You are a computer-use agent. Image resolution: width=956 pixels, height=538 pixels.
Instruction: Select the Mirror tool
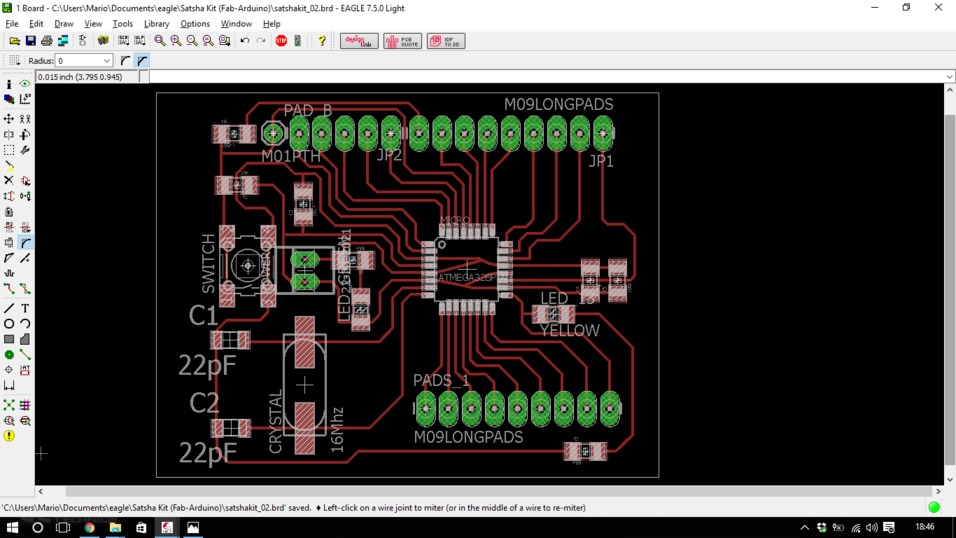click(9, 134)
